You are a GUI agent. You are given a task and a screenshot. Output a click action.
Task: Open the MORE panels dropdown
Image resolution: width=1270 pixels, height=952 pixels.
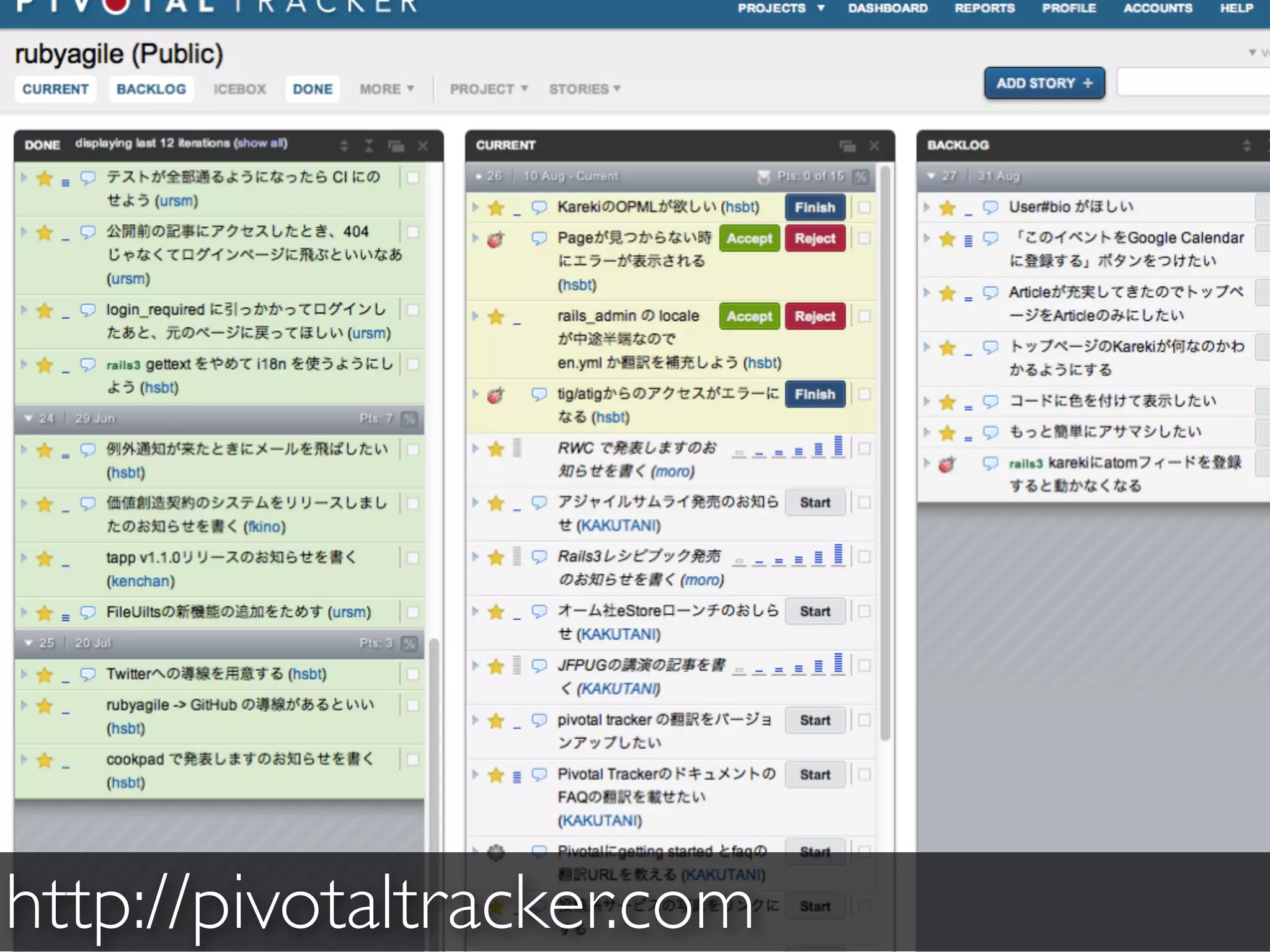386,89
